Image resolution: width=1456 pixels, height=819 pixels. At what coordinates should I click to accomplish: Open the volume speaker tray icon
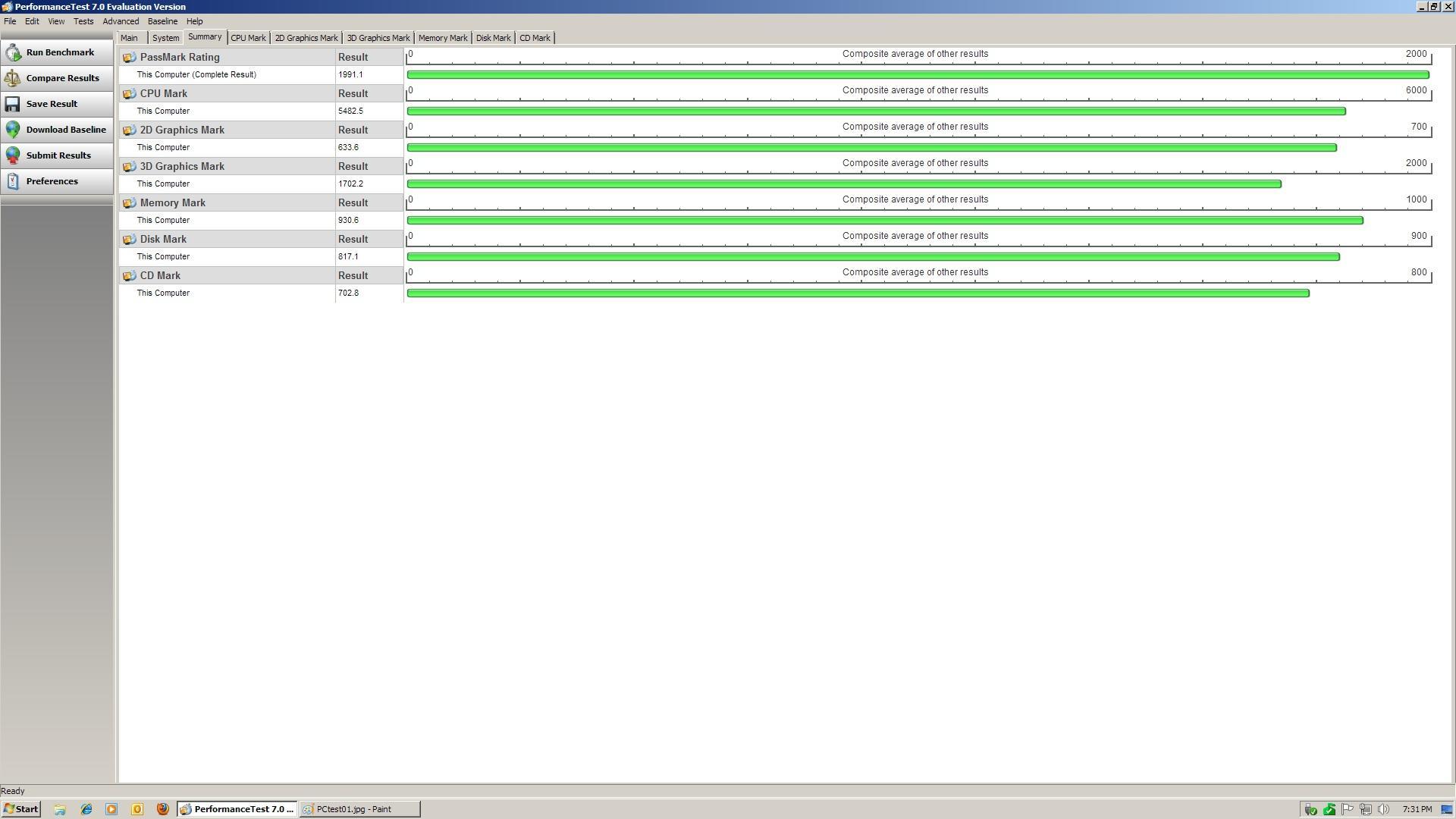[1384, 810]
